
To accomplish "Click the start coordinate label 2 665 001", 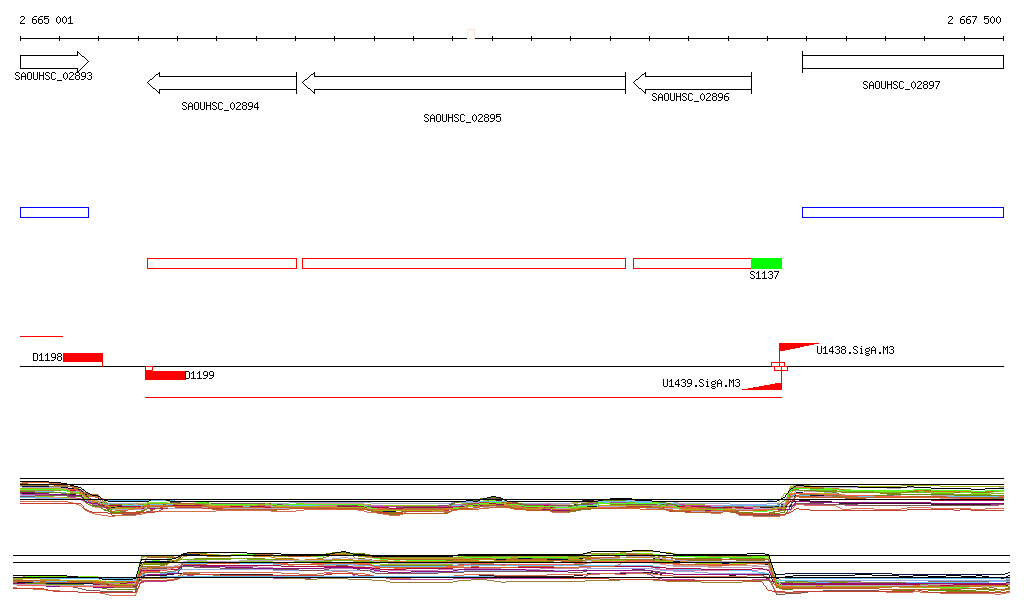I will point(46,20).
